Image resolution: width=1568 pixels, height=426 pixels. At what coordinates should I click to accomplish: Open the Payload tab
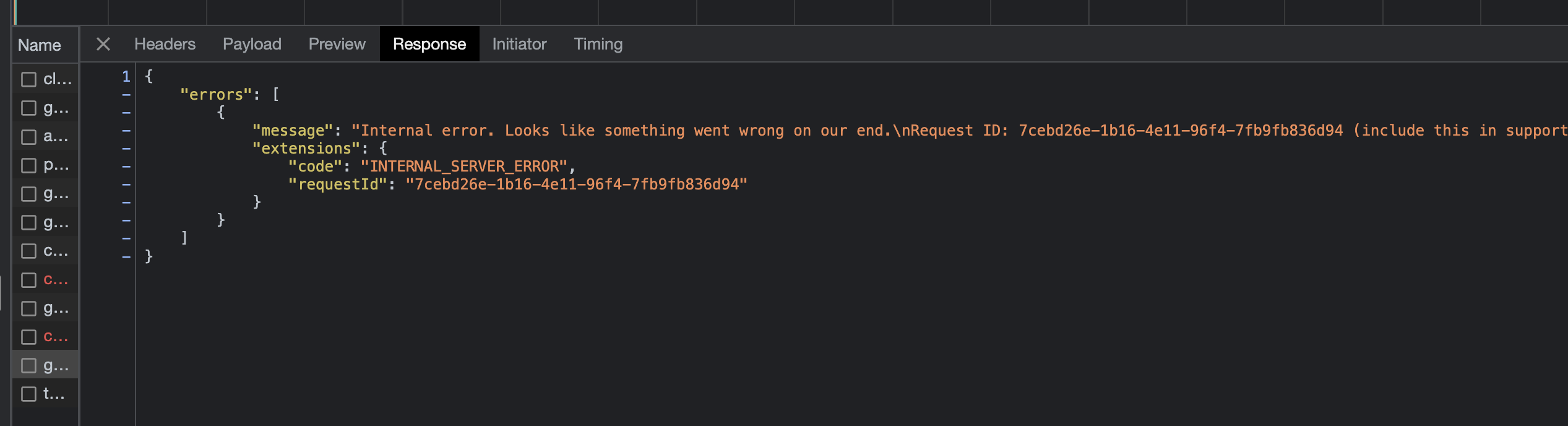pos(252,44)
